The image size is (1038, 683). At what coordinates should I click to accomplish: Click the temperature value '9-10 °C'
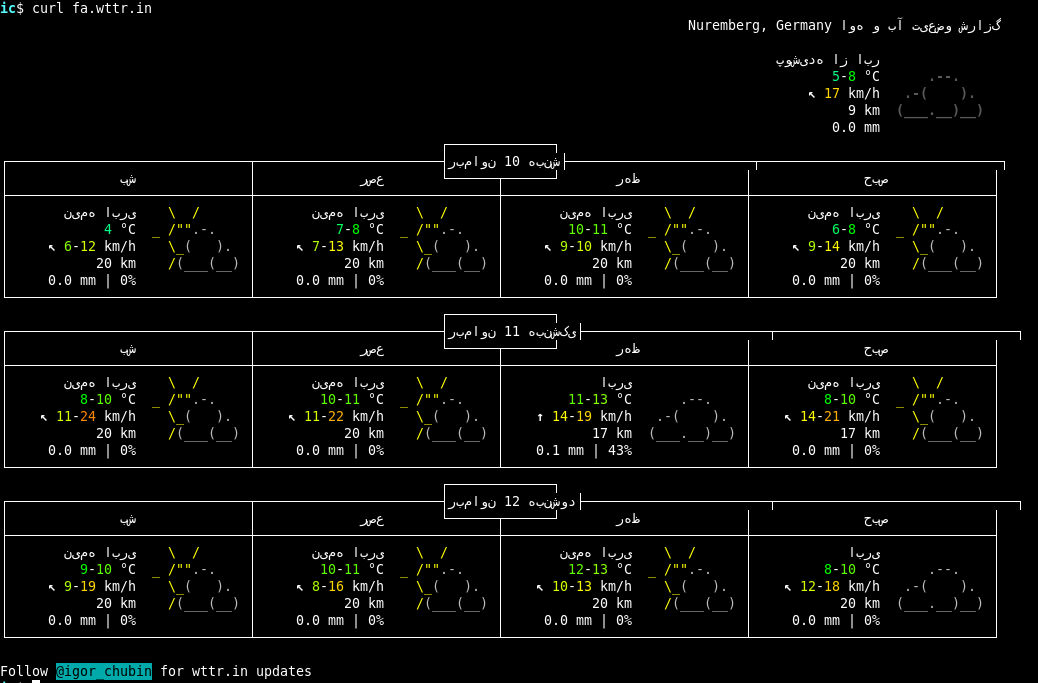(108, 570)
